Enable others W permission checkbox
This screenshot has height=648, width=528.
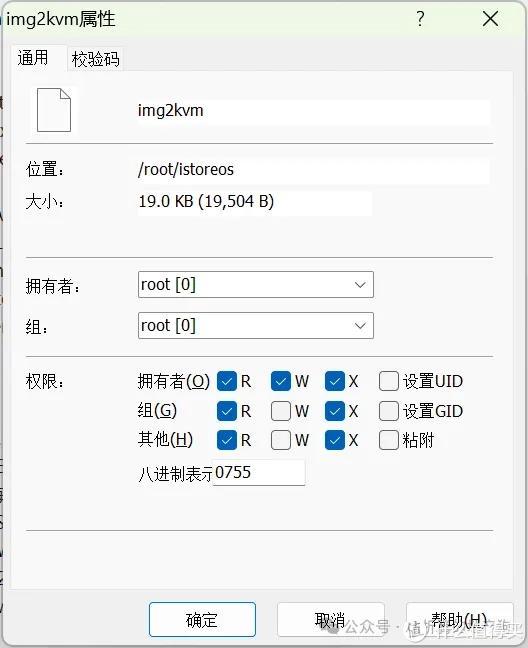[x=281, y=440]
